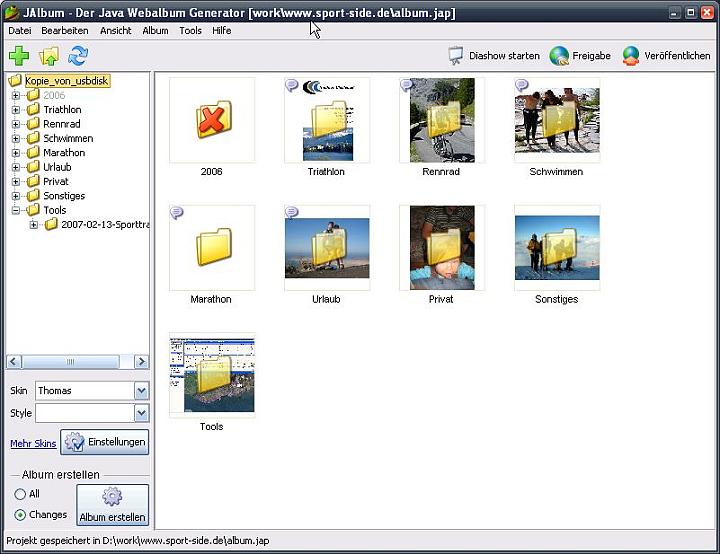
Task: Click the Triathlon folder icon in tree
Action: coord(33,109)
